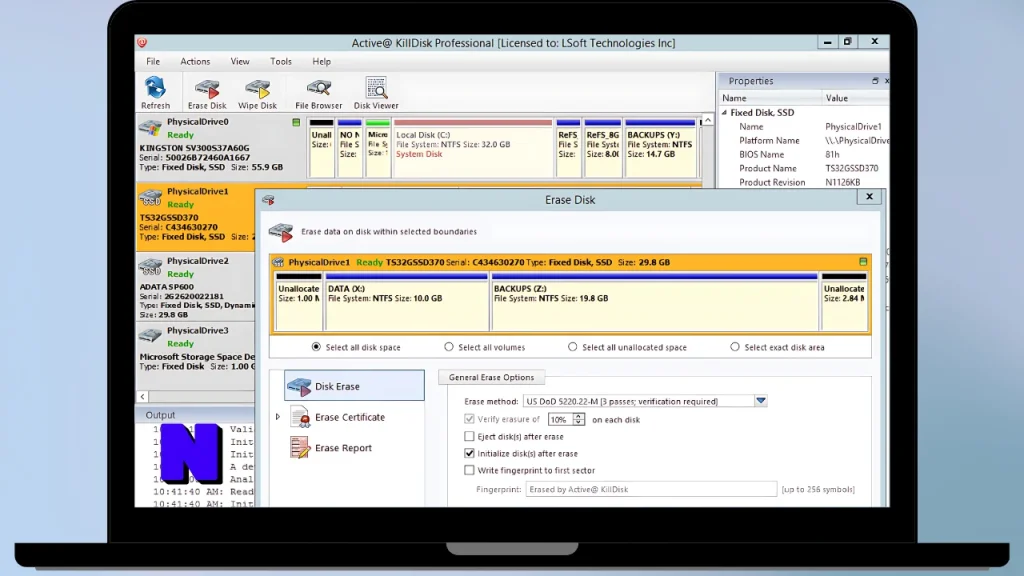
Task: Open the File menu
Action: pyautogui.click(x=153, y=61)
